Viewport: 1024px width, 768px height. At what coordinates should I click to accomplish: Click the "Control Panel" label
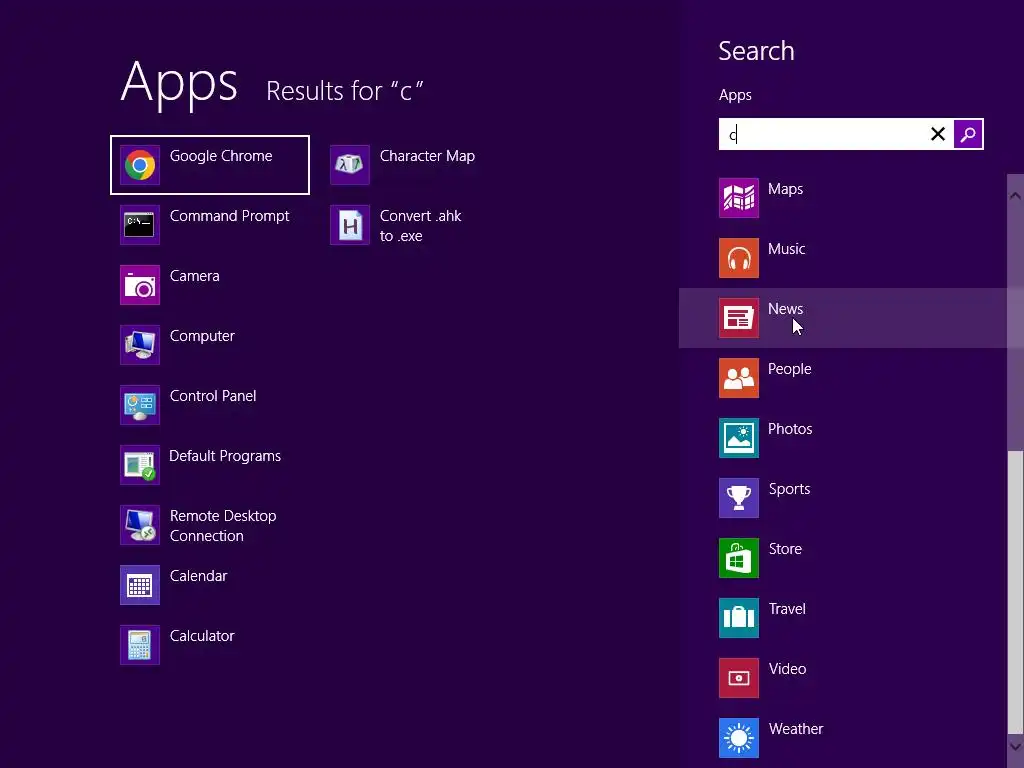[x=213, y=396]
